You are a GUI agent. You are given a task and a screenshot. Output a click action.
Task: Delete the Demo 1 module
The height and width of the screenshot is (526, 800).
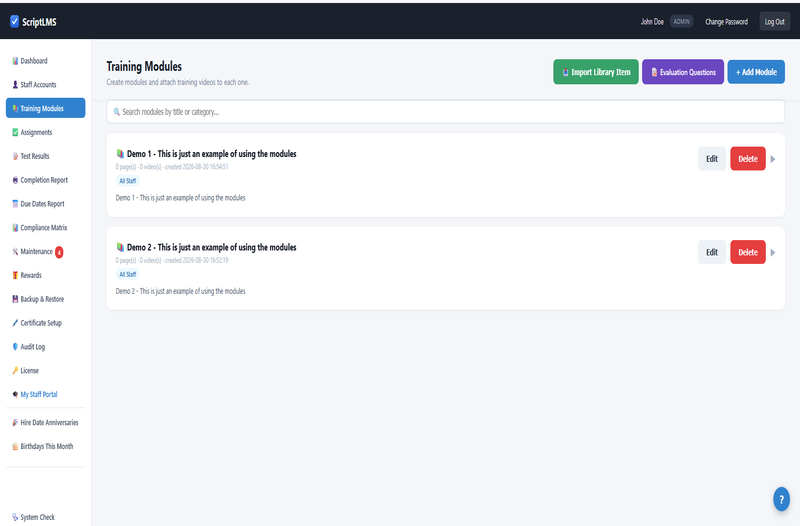[748, 159]
